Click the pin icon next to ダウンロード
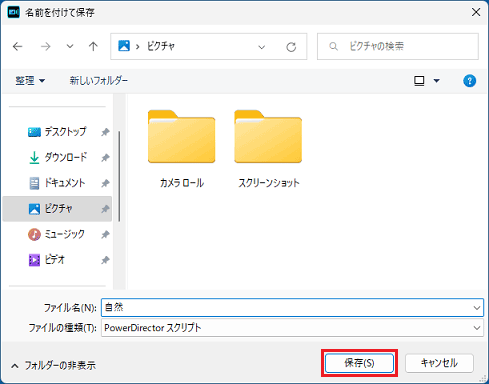 pyautogui.click(x=105, y=158)
